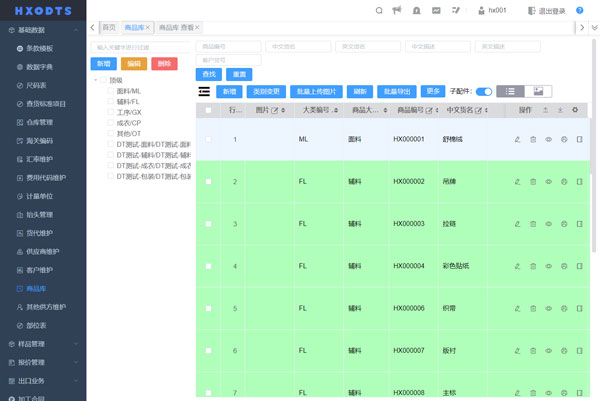This screenshot has height=401, width=600.
Task: Open the 更多 dropdown button
Action: tap(432, 91)
